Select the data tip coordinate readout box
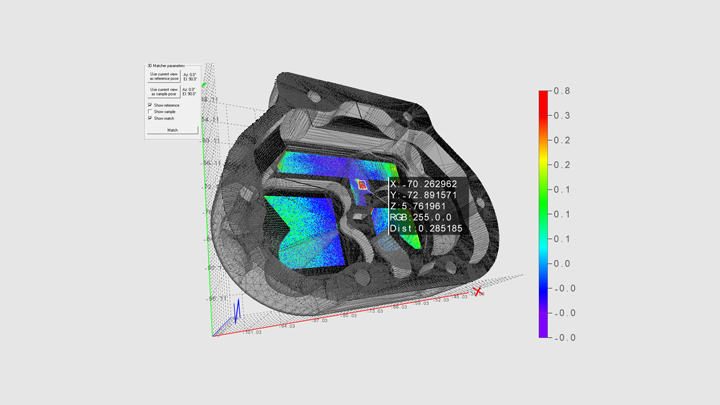The height and width of the screenshot is (405, 720). tap(426, 206)
